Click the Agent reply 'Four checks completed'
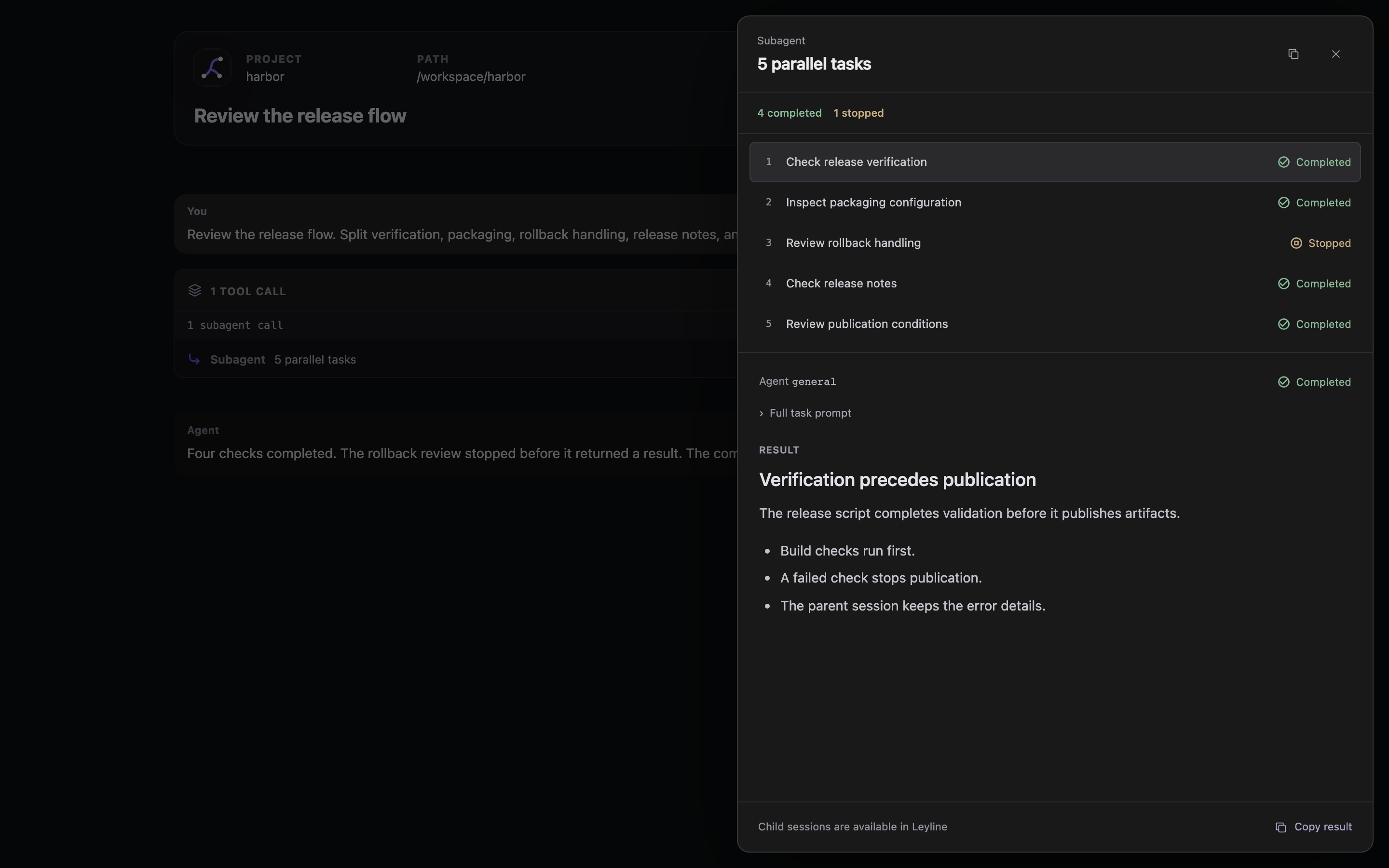 click(x=456, y=443)
